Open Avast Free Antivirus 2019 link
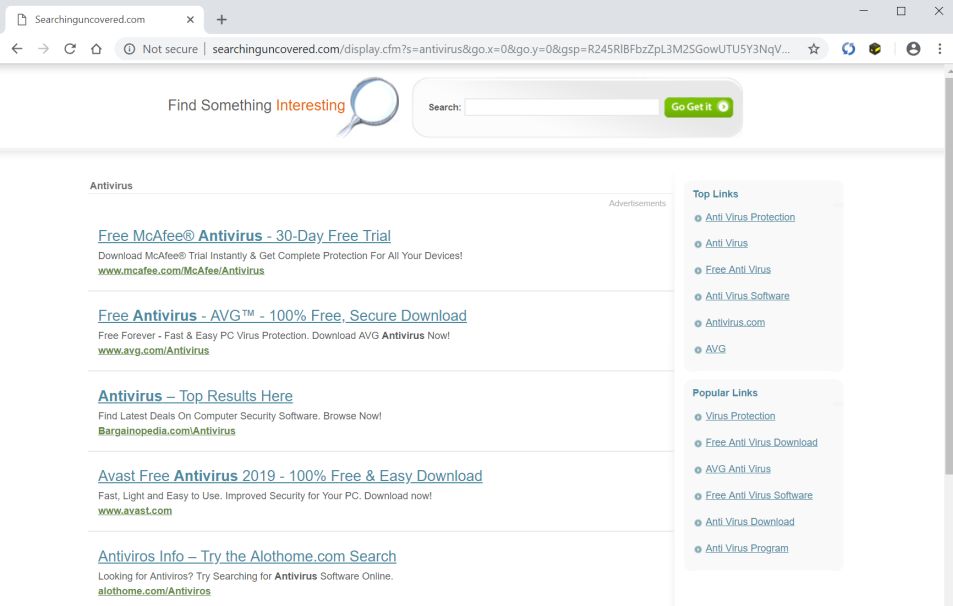 tap(290, 476)
